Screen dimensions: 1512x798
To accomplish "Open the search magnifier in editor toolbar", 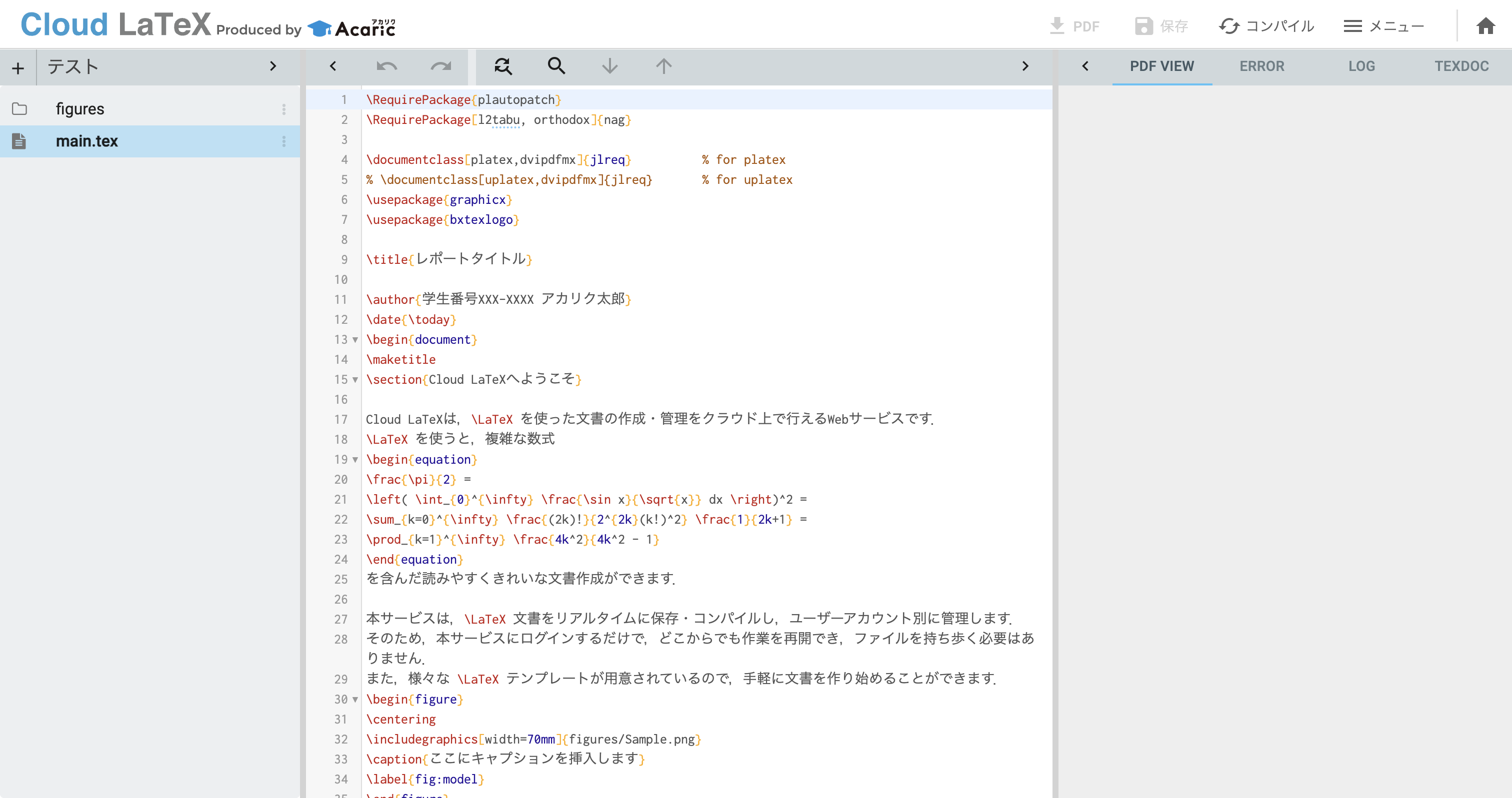I will [x=556, y=66].
